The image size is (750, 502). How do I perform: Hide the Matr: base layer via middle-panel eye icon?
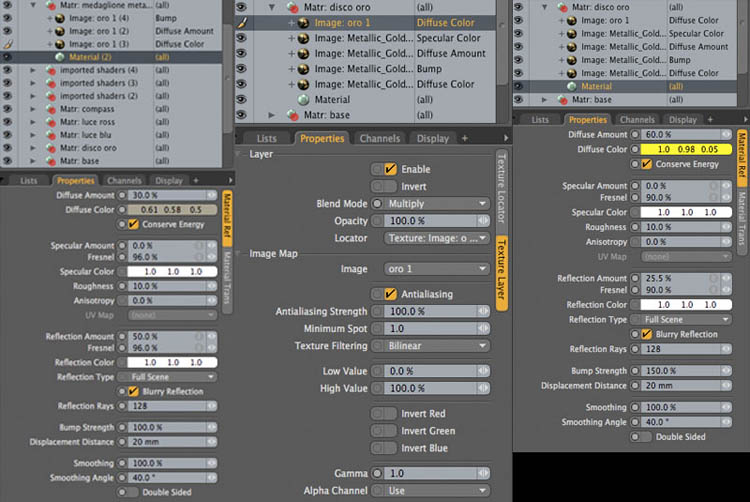point(242,115)
